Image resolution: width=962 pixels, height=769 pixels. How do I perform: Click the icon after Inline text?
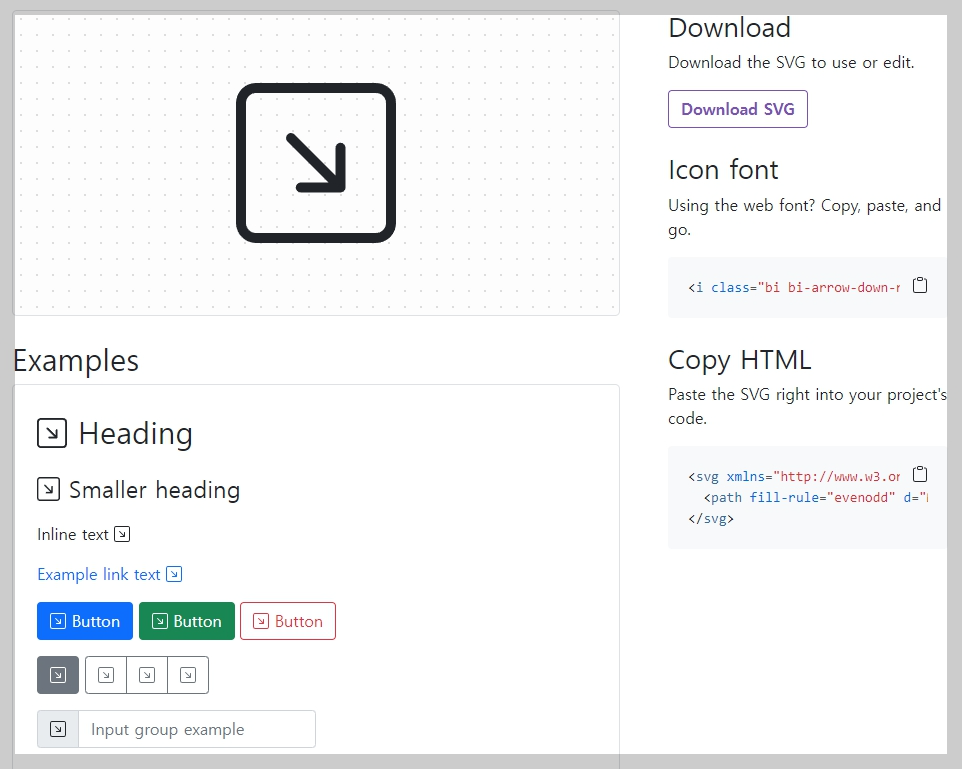coord(122,535)
